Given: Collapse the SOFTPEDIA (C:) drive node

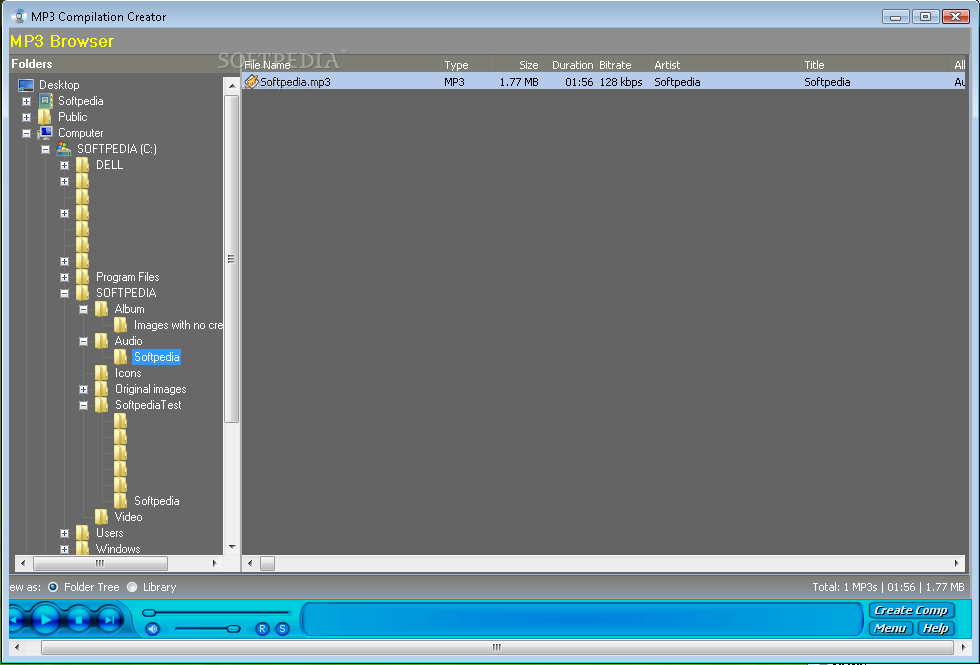Looking at the screenshot, I should [45, 149].
